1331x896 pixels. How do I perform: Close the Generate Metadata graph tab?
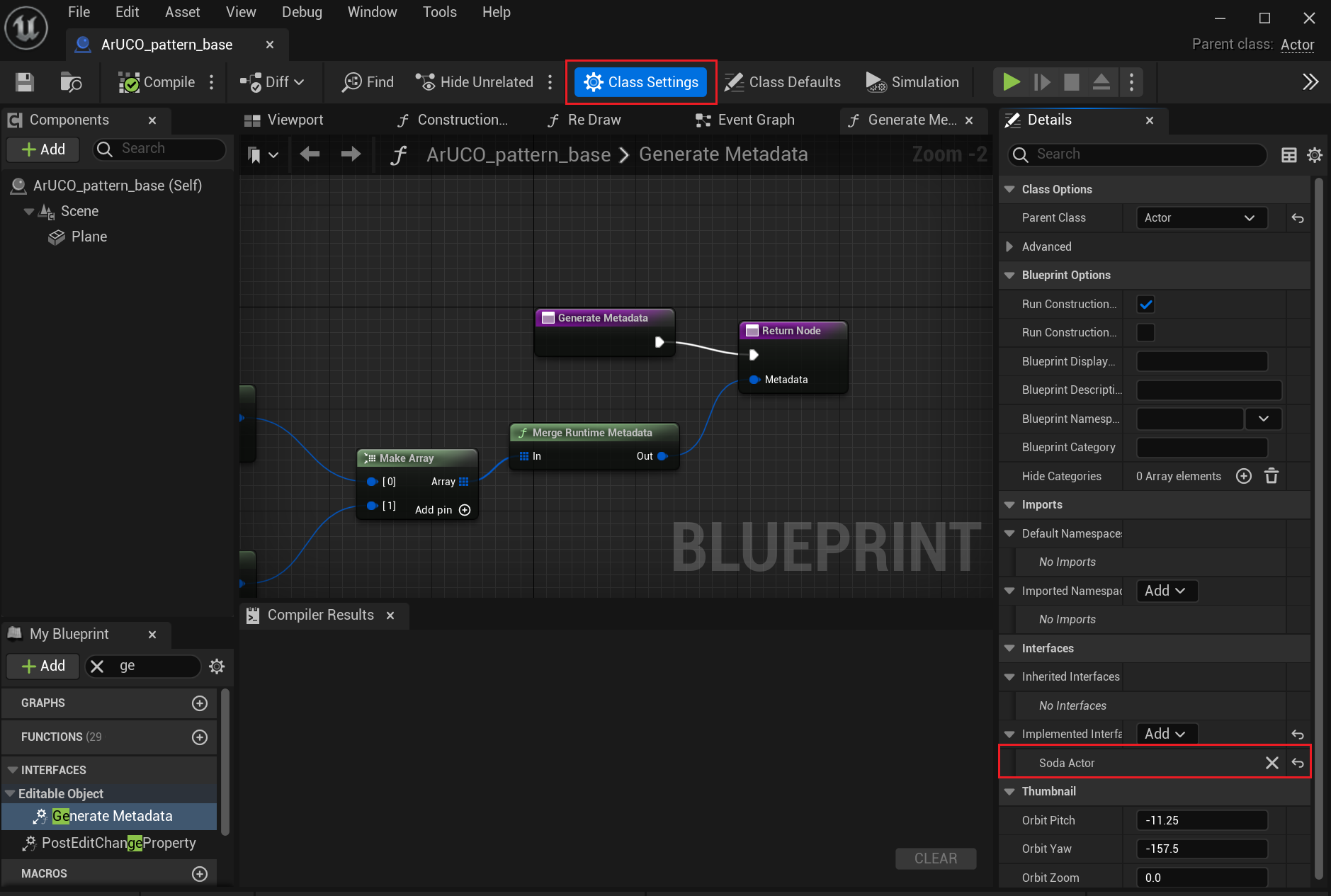969,120
